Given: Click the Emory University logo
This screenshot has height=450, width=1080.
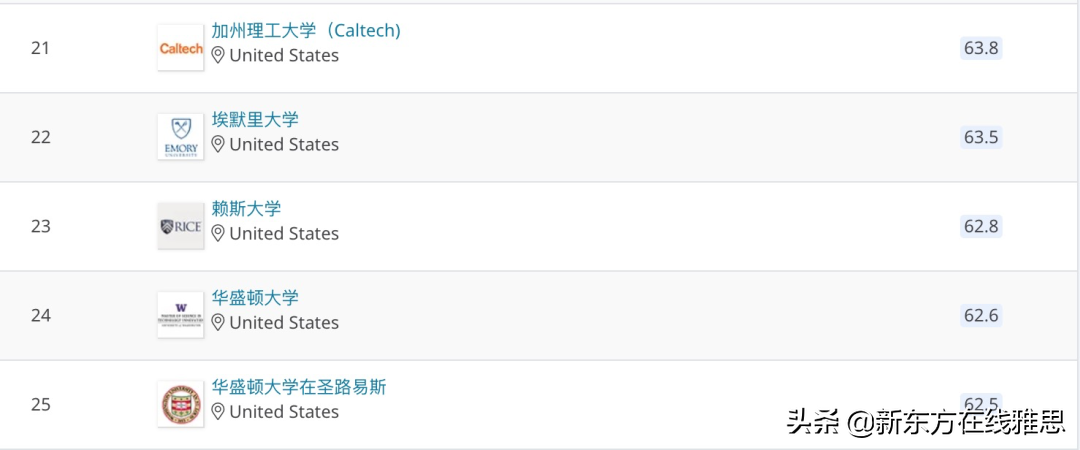Looking at the screenshot, I should click(x=180, y=137).
